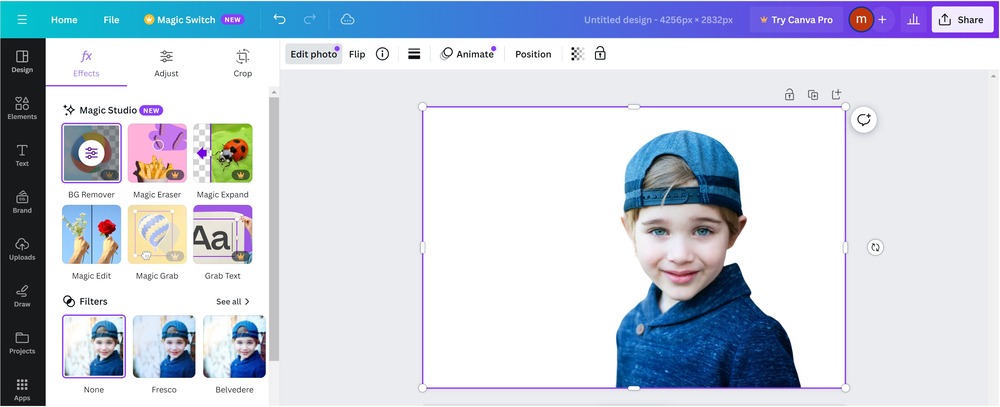Click the rotate handle beside image
Image resolution: width=1000 pixels, height=407 pixels.
(875, 247)
